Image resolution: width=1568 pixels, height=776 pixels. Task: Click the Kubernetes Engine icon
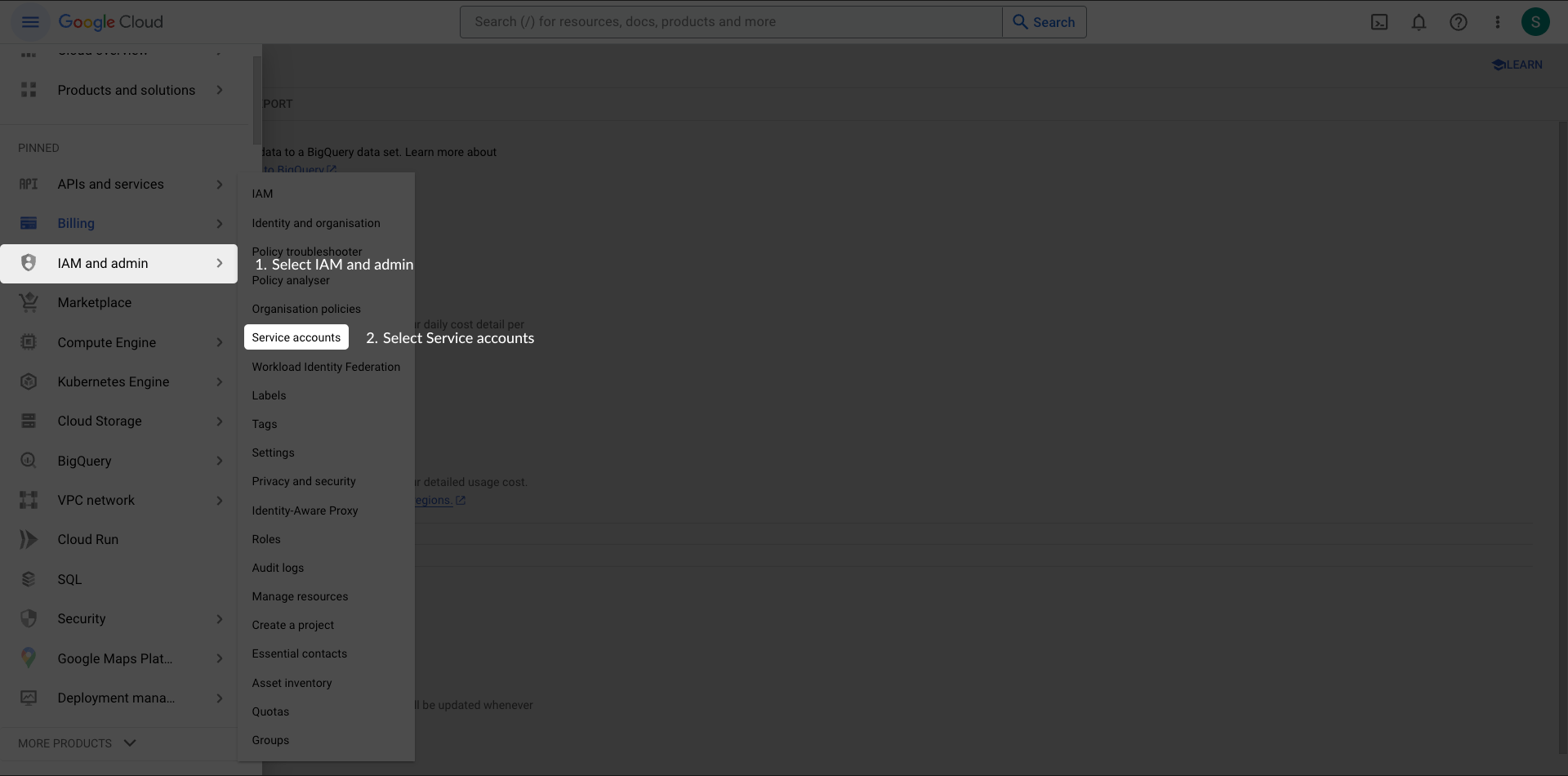pos(29,381)
